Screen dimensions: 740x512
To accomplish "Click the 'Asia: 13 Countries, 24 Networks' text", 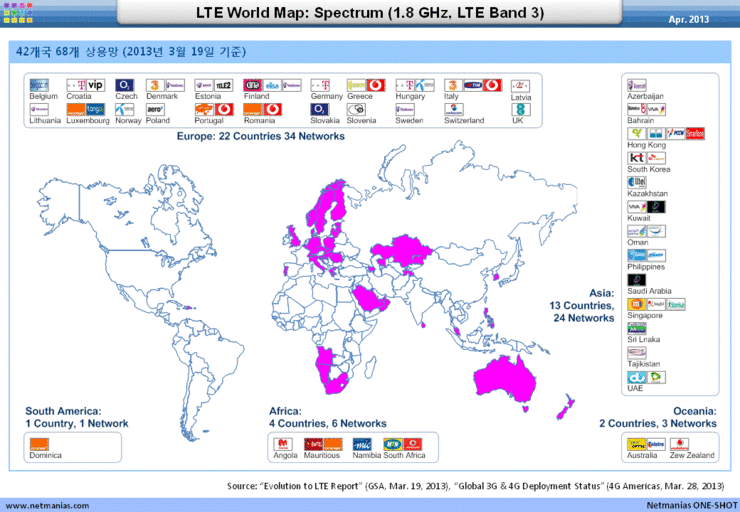I will click(x=582, y=305).
